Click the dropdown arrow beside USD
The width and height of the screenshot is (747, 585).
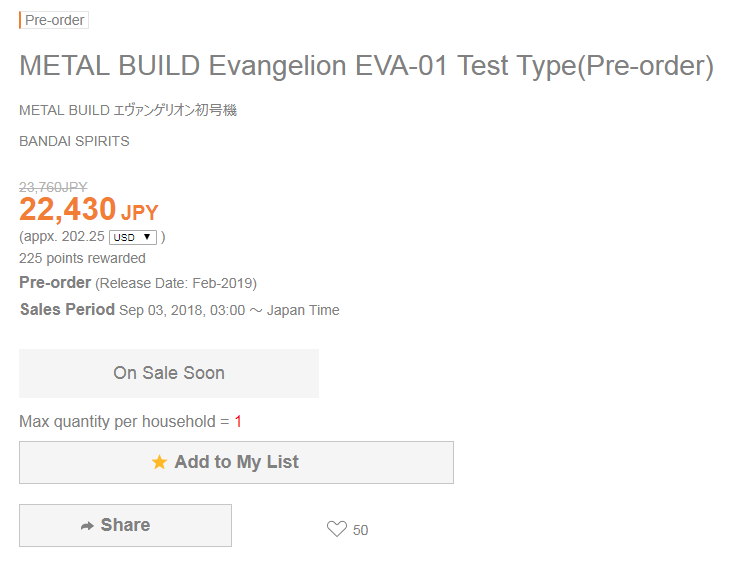click(x=147, y=237)
